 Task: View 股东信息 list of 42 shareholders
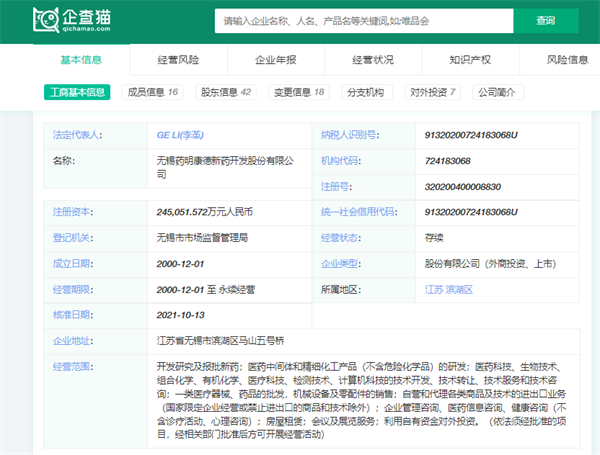(226, 93)
